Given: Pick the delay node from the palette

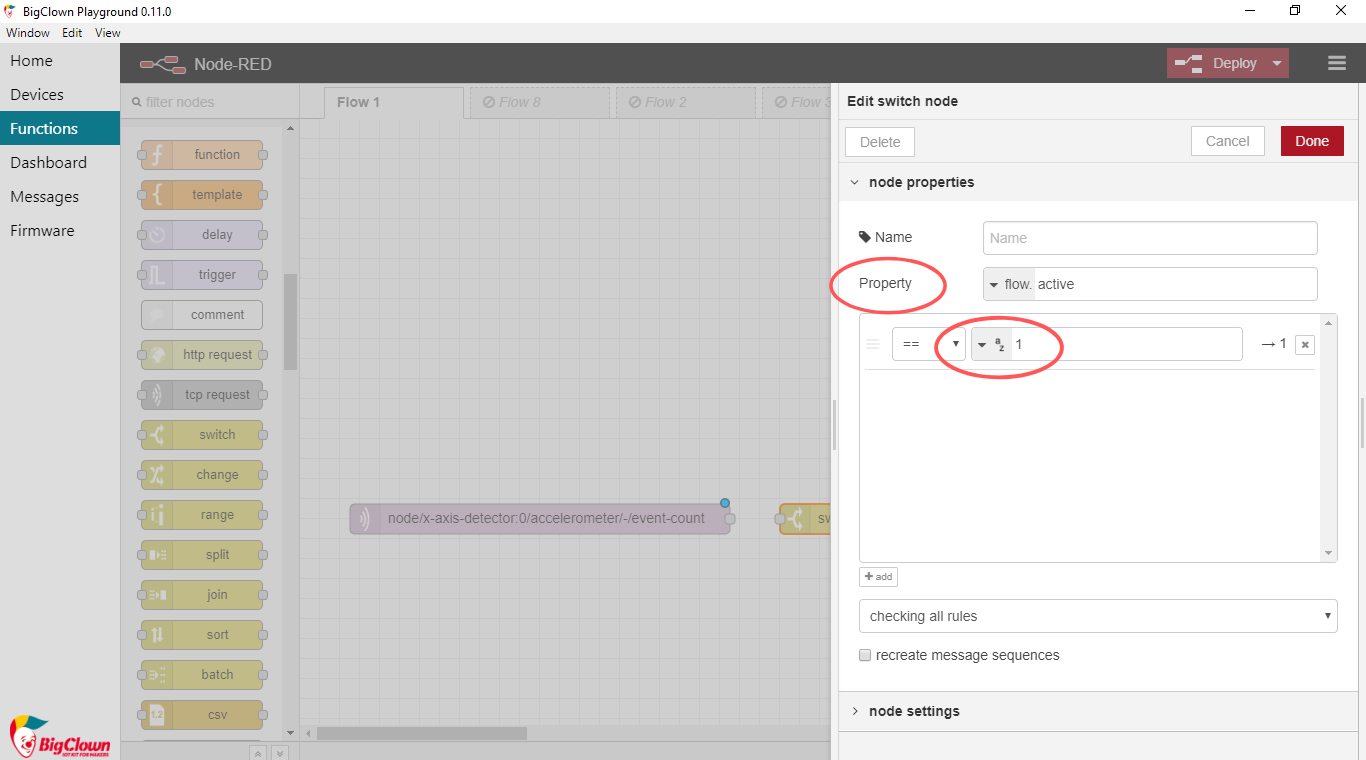Looking at the screenshot, I should (202, 235).
